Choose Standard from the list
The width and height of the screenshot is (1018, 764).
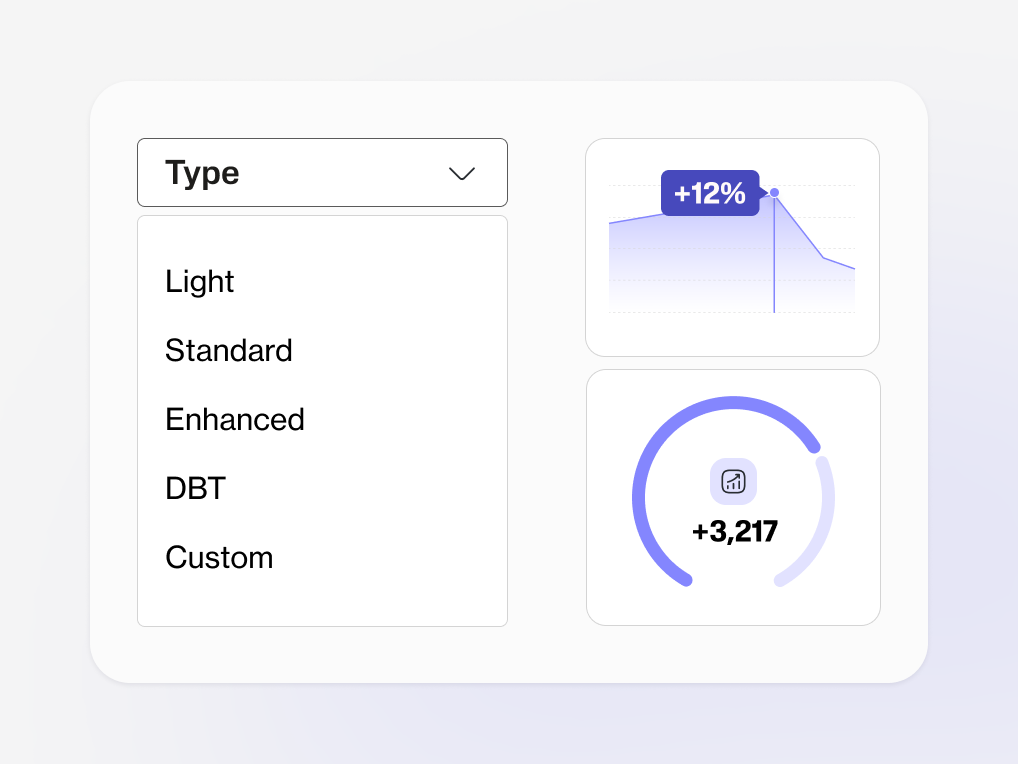(x=229, y=351)
